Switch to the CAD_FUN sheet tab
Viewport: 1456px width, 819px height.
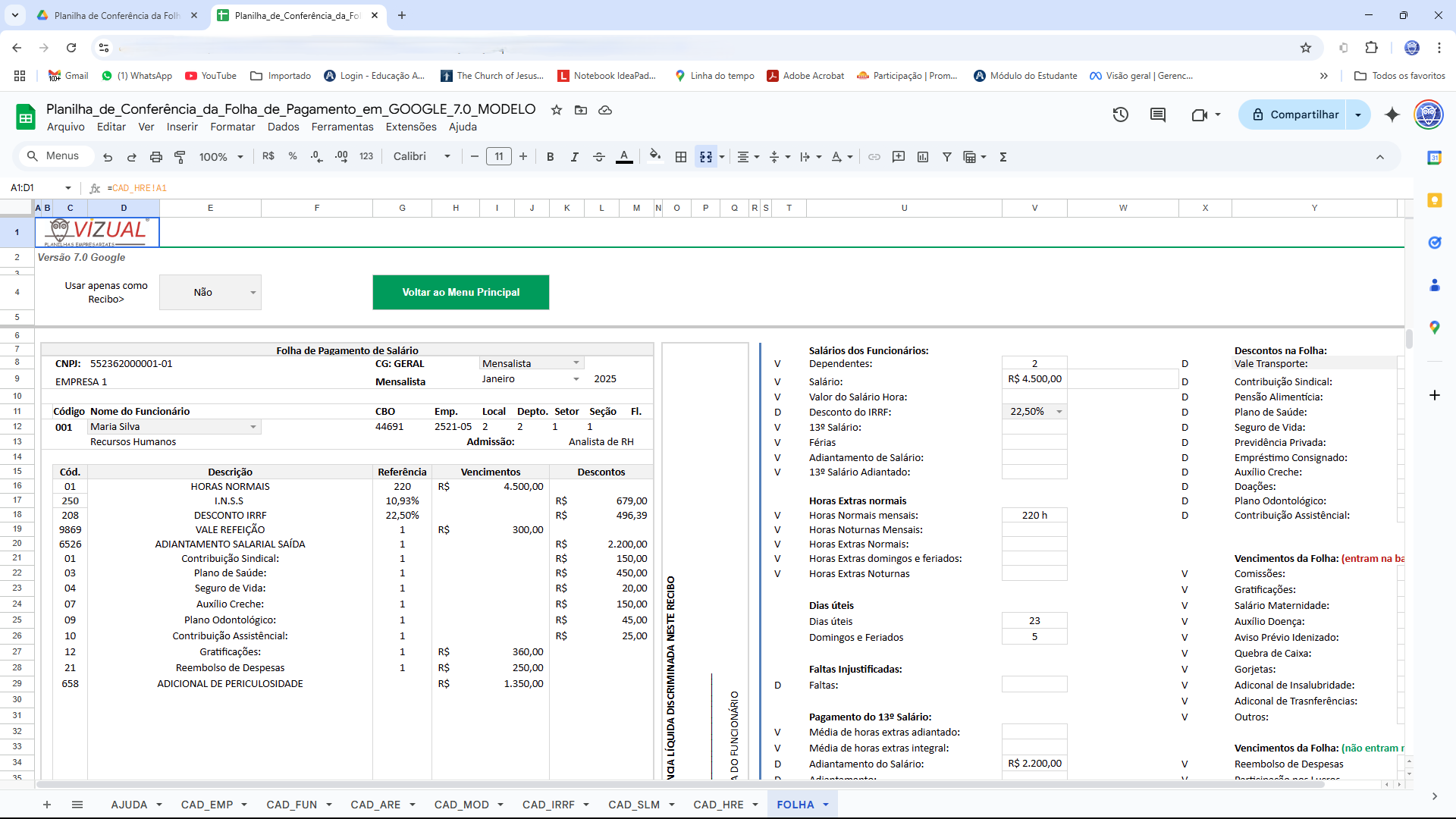pos(291,805)
